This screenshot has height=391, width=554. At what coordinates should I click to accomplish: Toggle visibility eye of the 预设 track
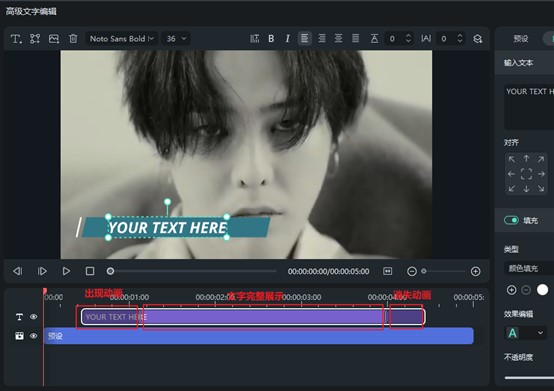(34, 336)
